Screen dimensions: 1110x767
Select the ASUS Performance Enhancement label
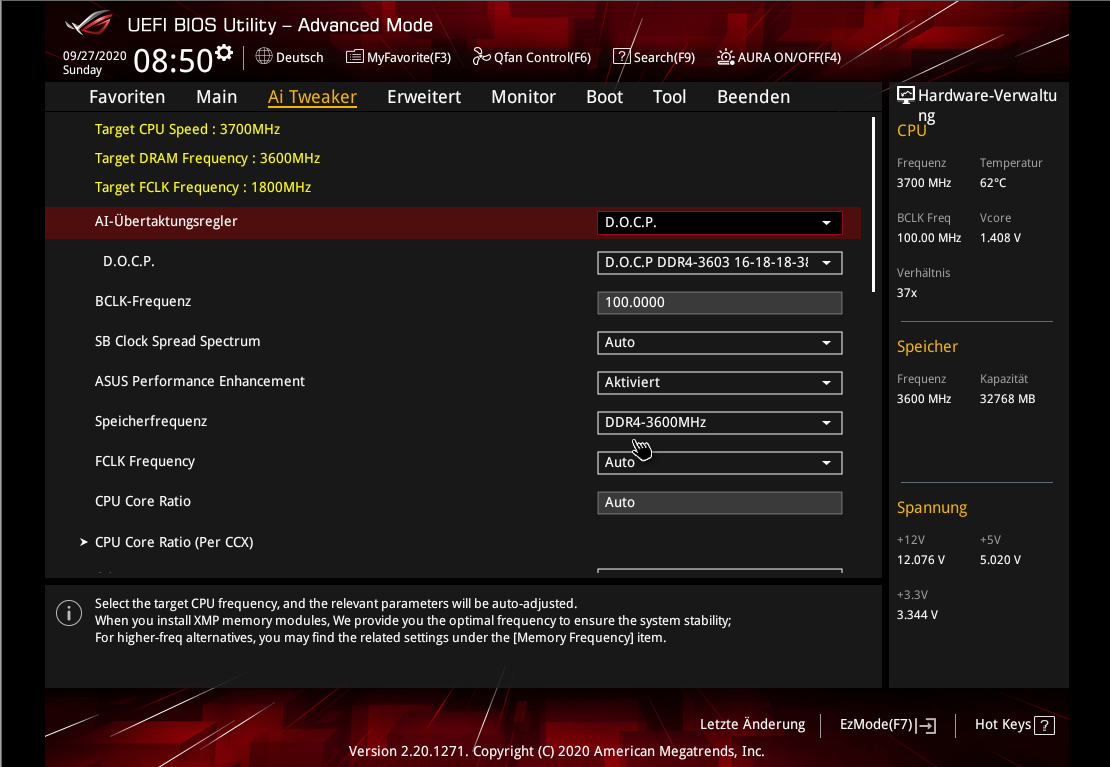200,381
